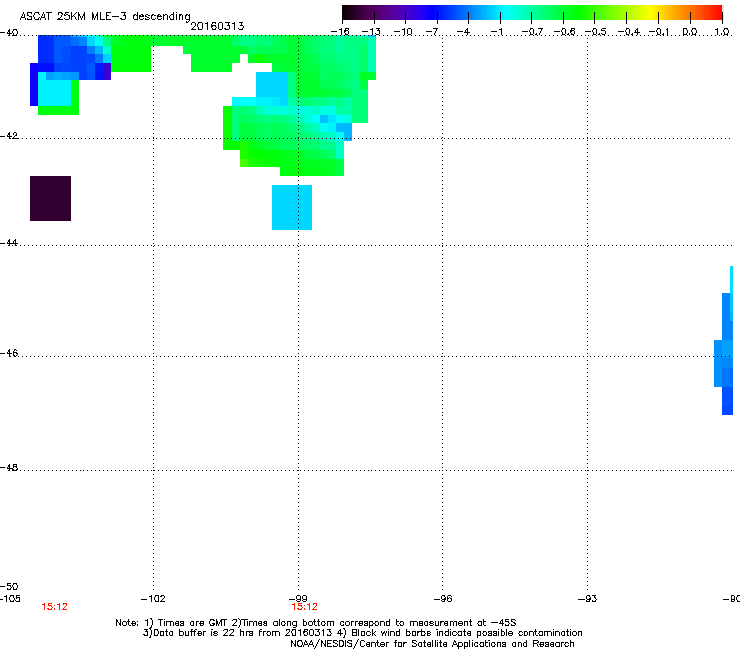Click the colorbar tick label -0.7
This screenshot has width=740, height=650.
[532, 32]
